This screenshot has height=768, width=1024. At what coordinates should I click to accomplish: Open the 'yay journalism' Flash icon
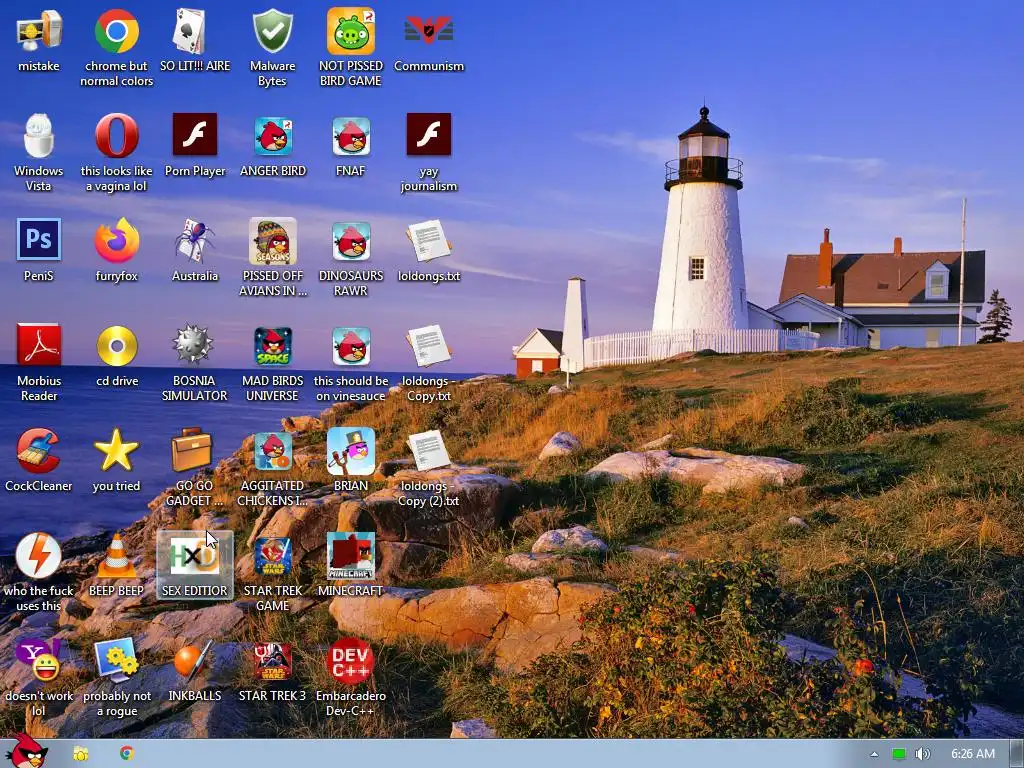(x=429, y=135)
